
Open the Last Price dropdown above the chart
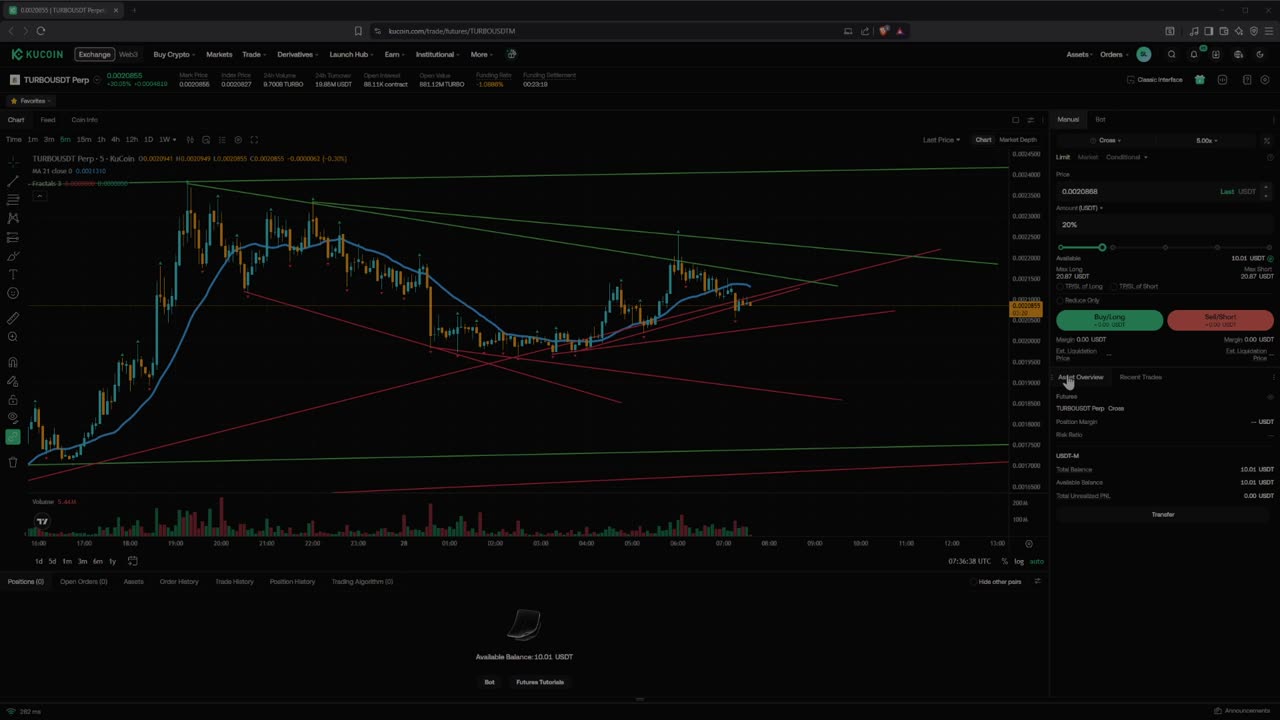point(941,140)
